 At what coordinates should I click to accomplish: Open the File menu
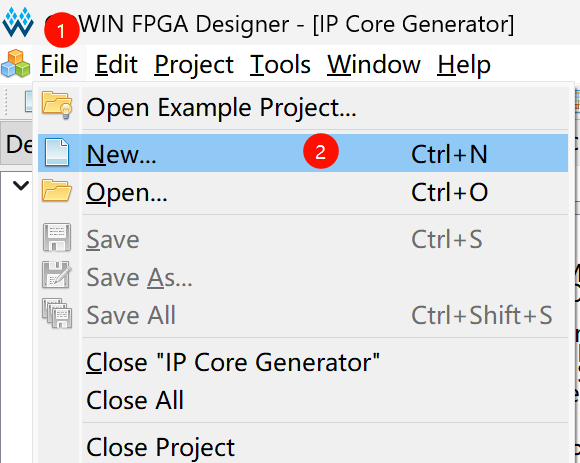point(60,64)
